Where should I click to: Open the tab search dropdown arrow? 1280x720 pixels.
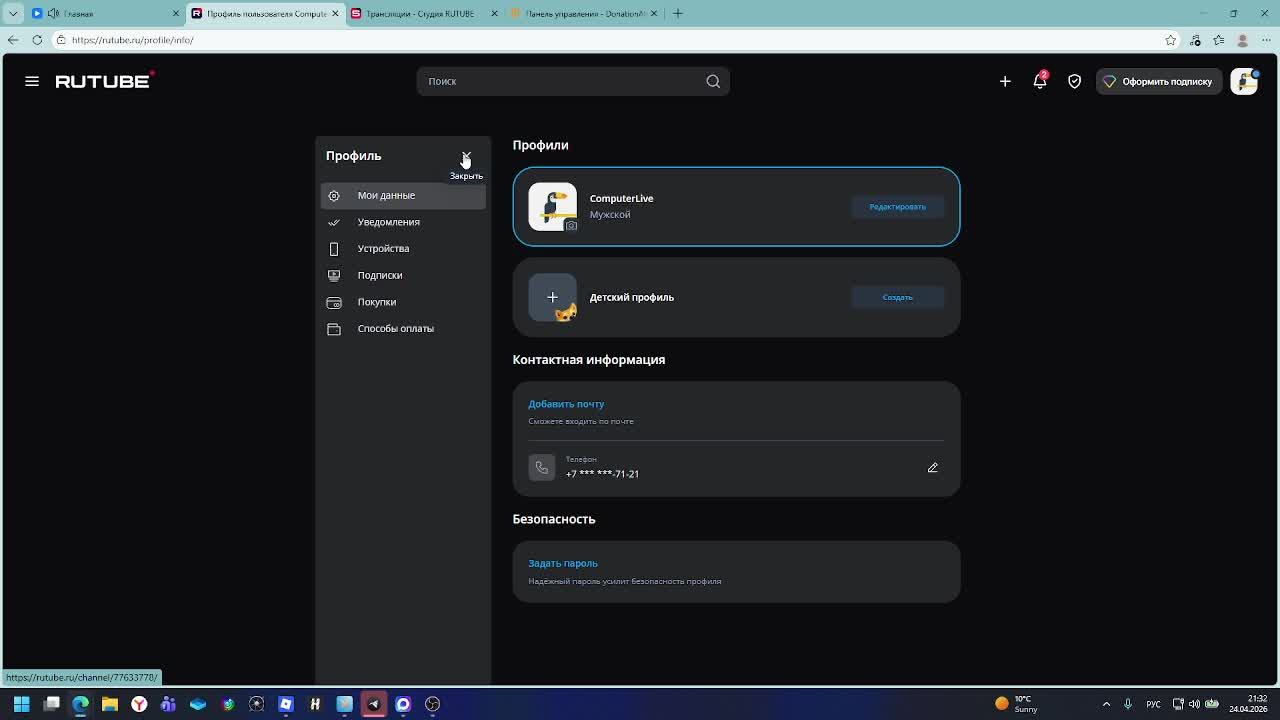(12, 14)
